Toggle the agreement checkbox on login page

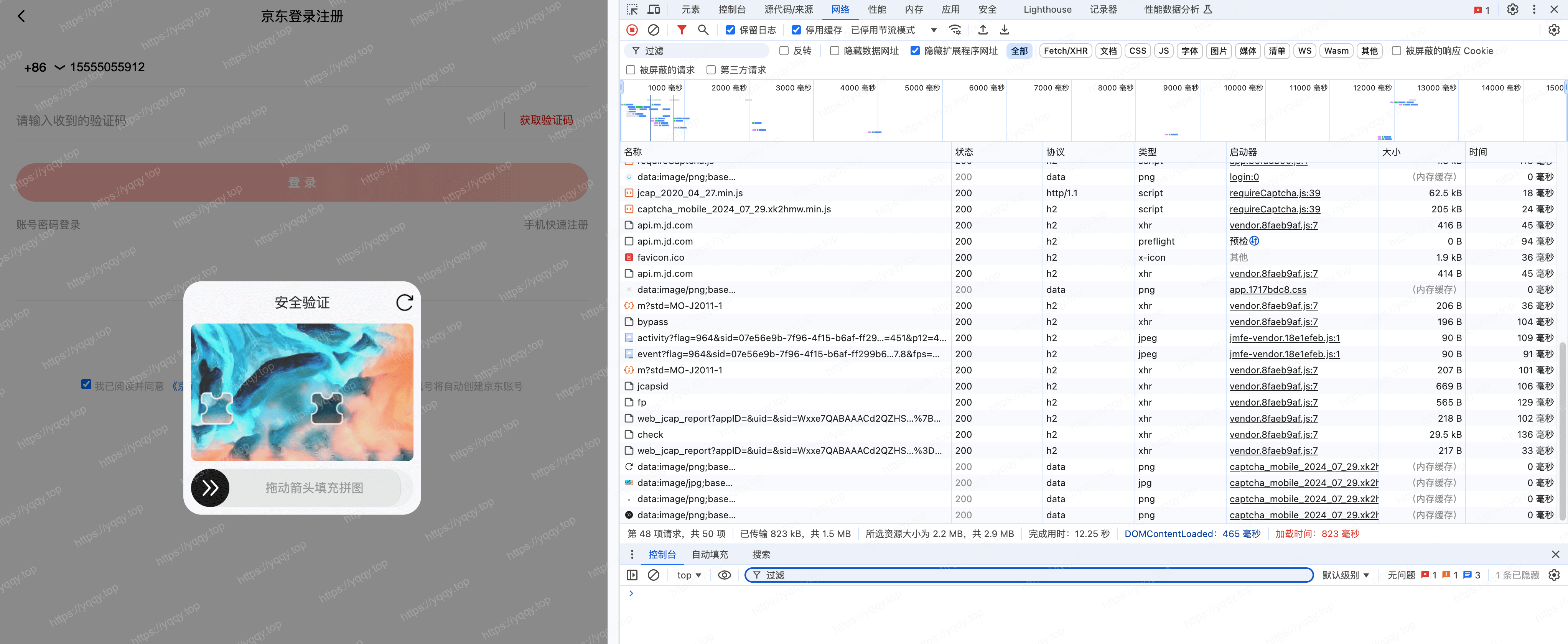(86, 384)
